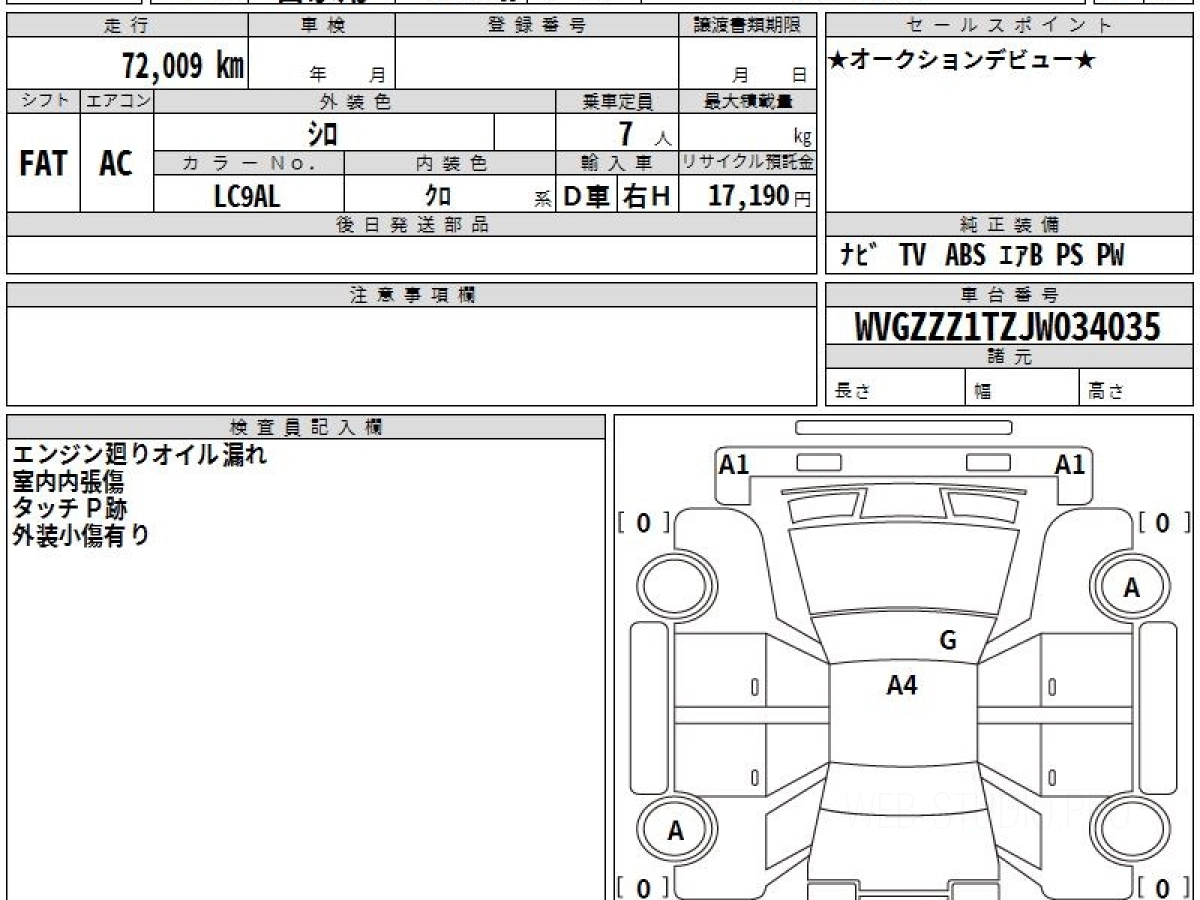Select the interior color value クロ

(x=438, y=196)
